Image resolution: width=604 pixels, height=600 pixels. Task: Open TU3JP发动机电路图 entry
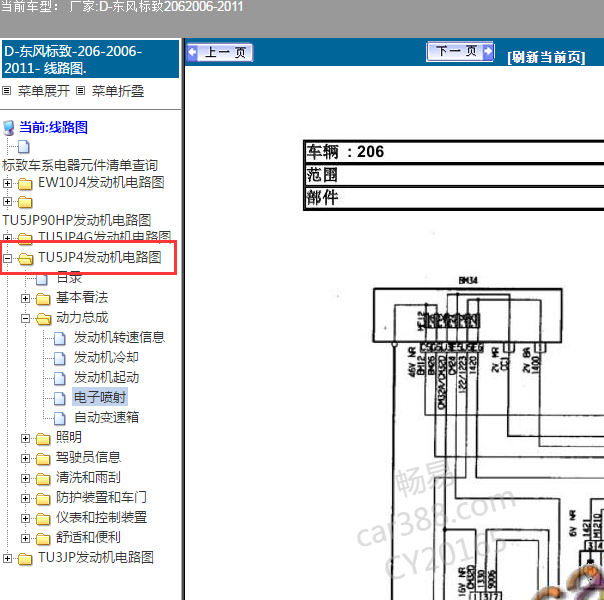tap(96, 557)
